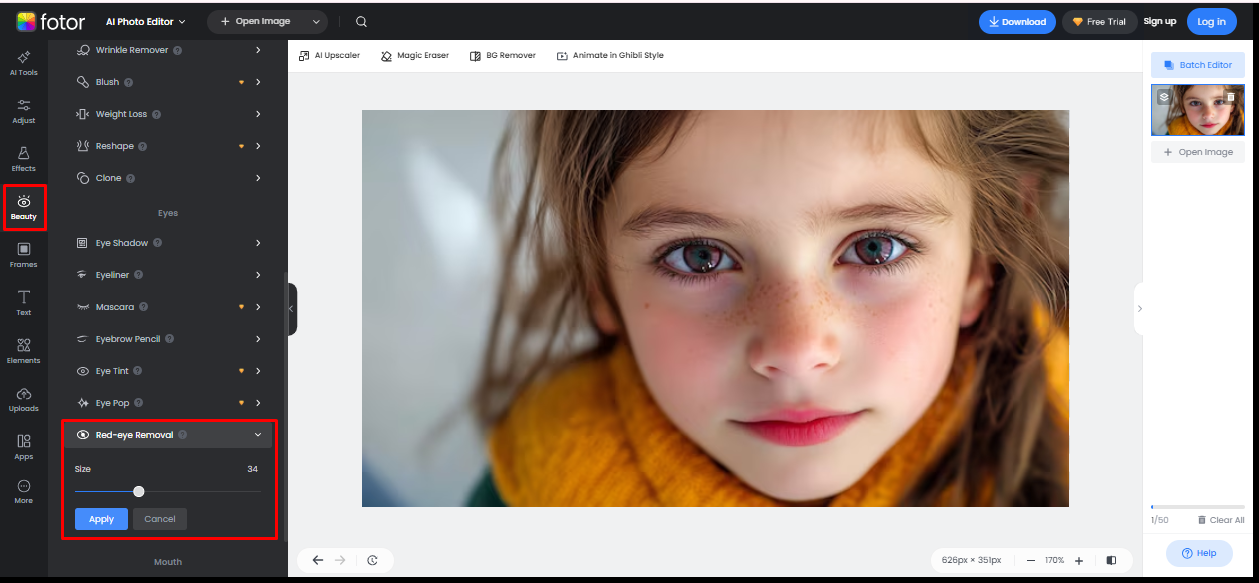Apply the red-eye removal
The image size is (1259, 583).
pyautogui.click(x=100, y=518)
